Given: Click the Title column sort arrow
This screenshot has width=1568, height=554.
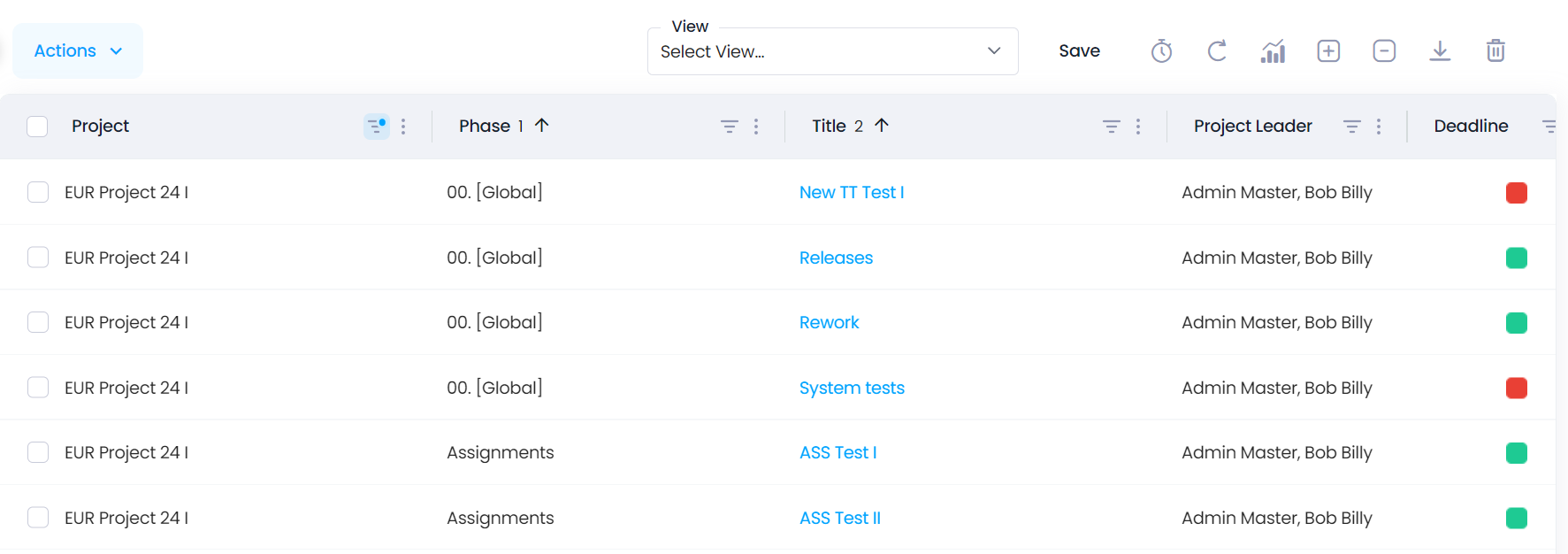Looking at the screenshot, I should pos(882,126).
